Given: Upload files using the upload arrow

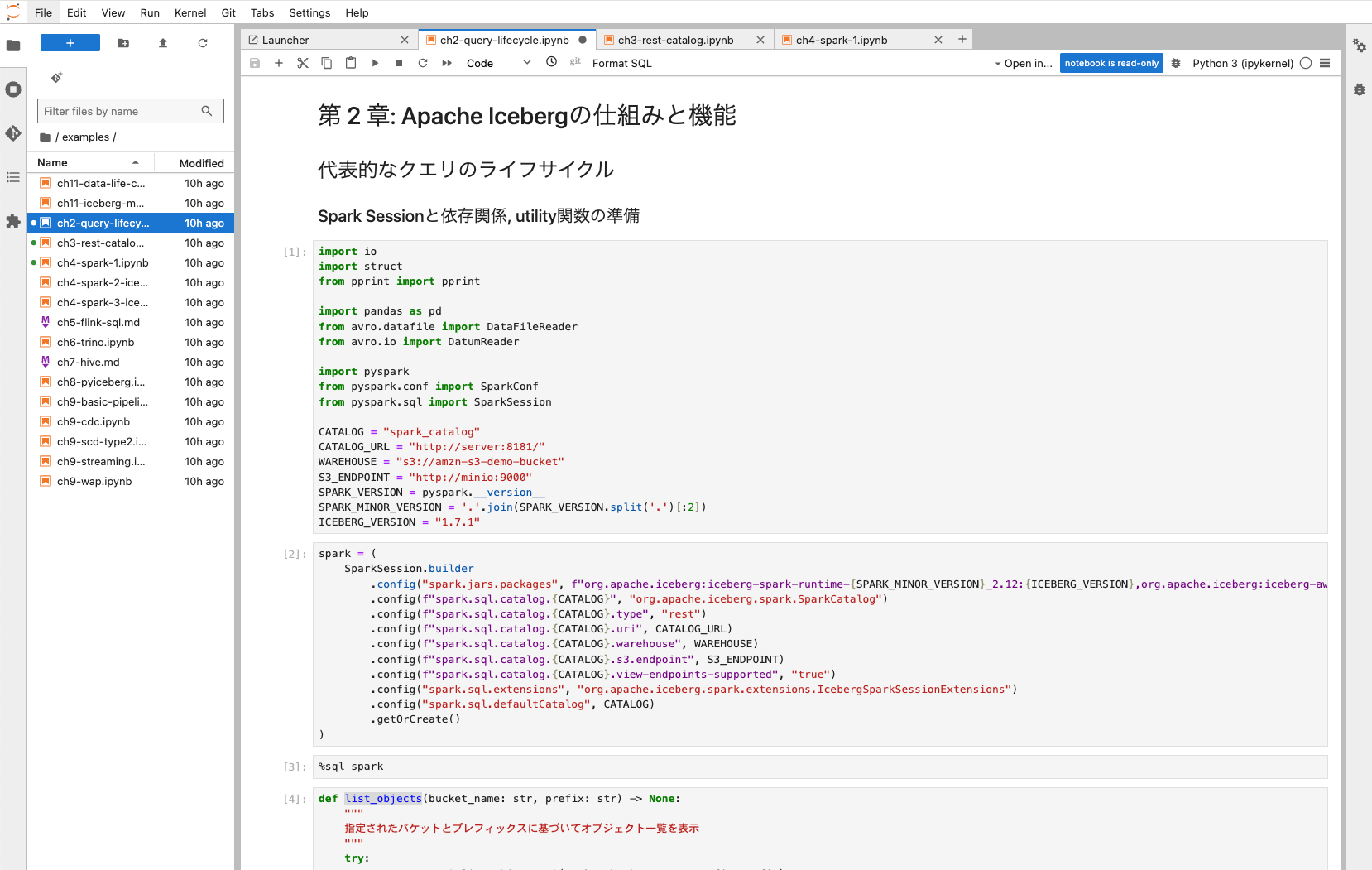Looking at the screenshot, I should point(163,43).
